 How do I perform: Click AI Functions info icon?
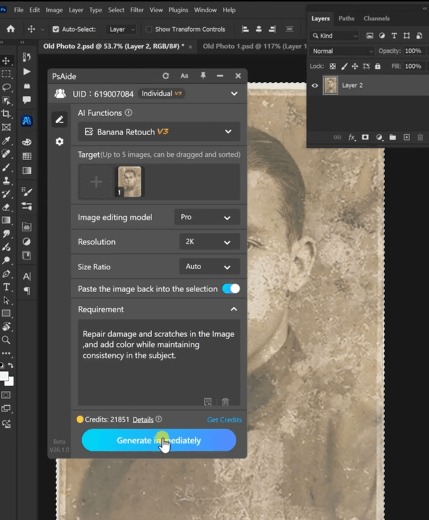coord(129,113)
